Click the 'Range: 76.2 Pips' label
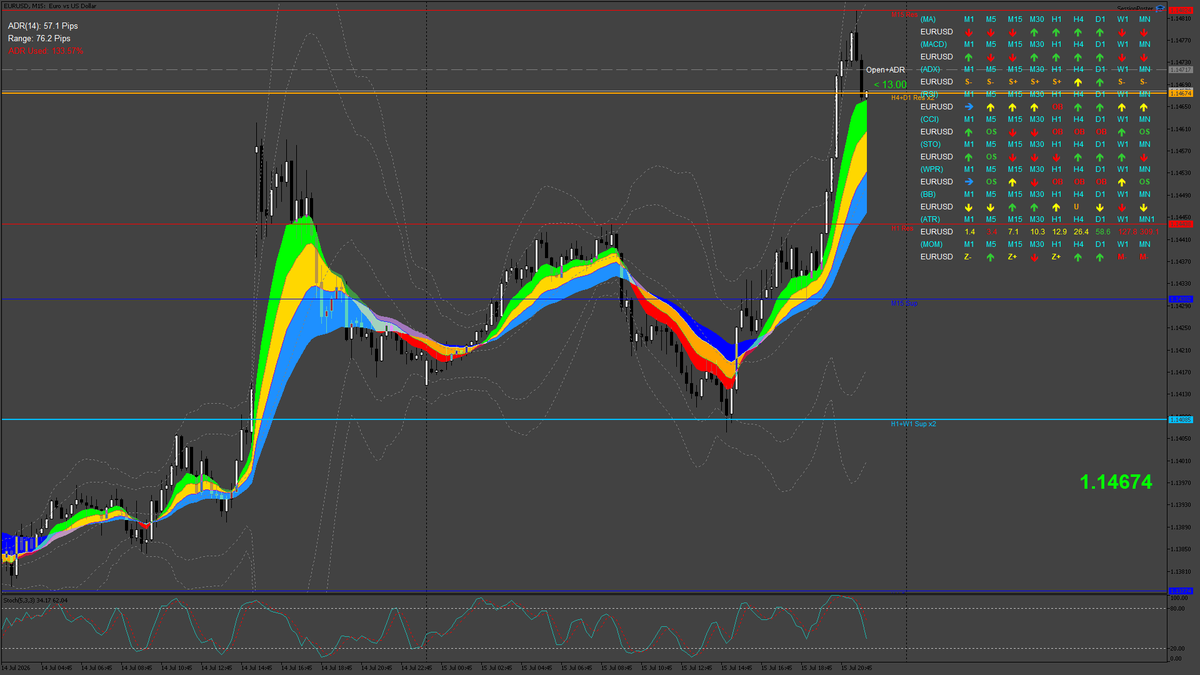Image resolution: width=1200 pixels, height=675 pixels. [37, 38]
